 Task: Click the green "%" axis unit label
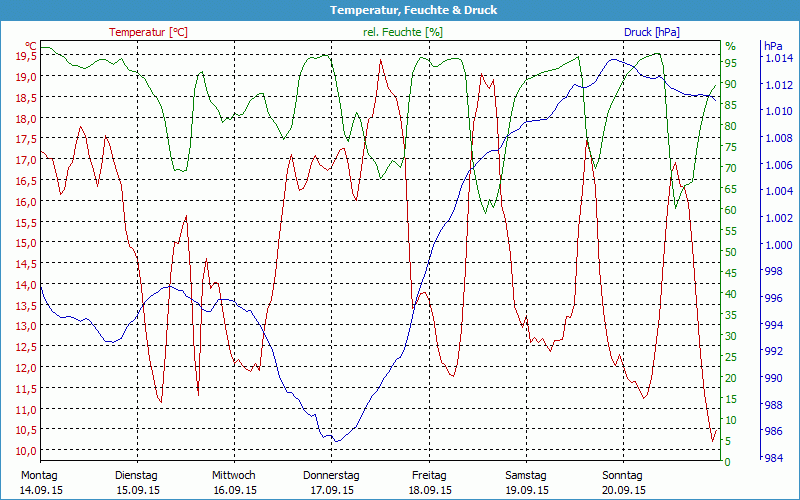(731, 46)
